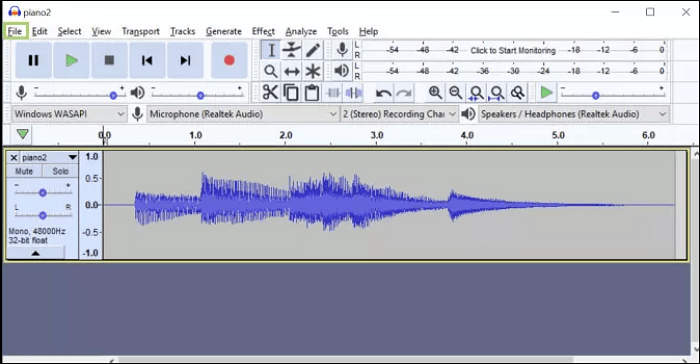Open the Help menu
Image resolution: width=700 pixels, height=364 pixels.
coord(369,31)
